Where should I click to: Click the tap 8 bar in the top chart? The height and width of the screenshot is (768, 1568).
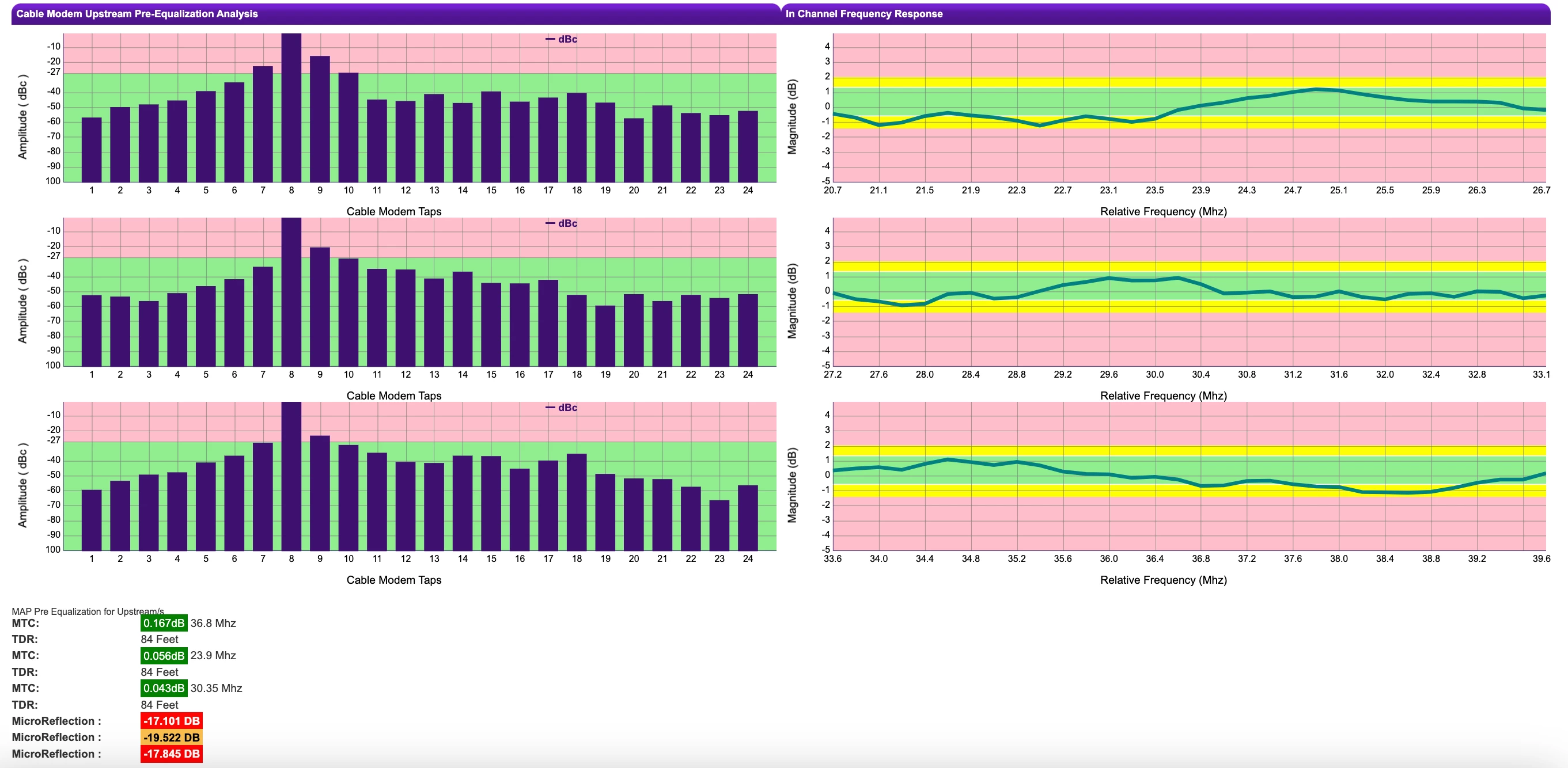[291, 109]
